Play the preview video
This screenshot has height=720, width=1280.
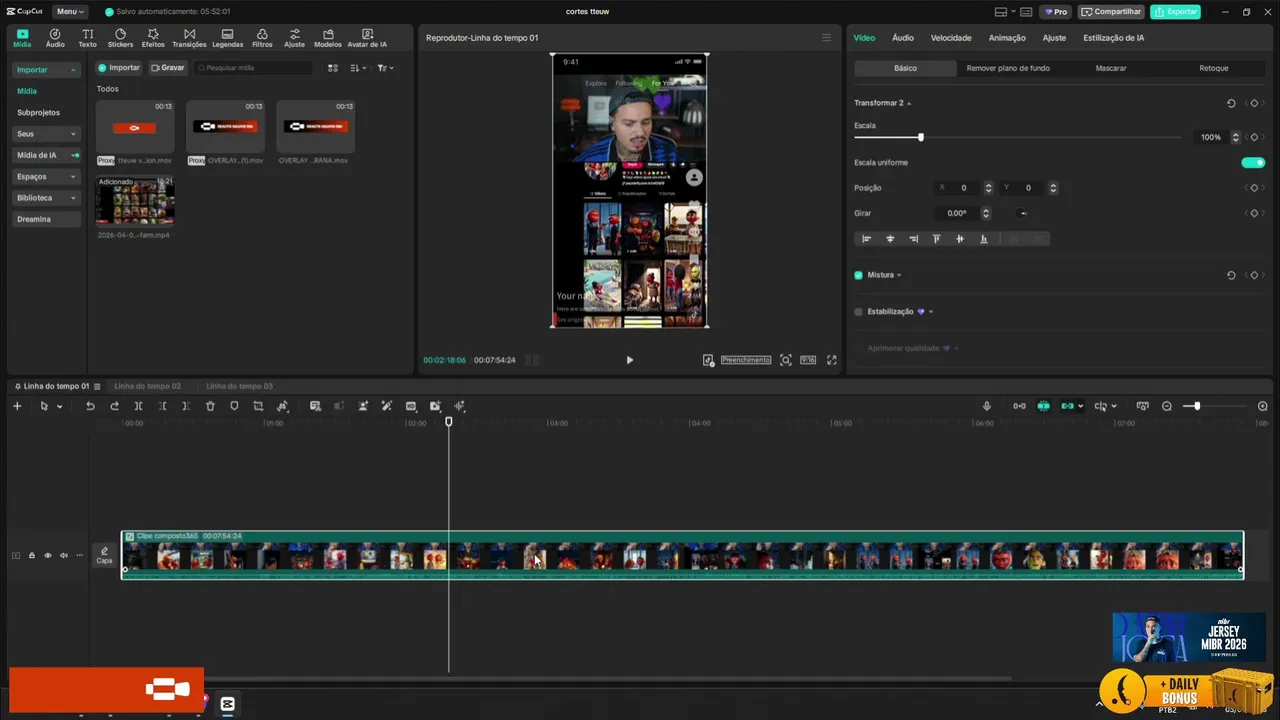pos(629,360)
